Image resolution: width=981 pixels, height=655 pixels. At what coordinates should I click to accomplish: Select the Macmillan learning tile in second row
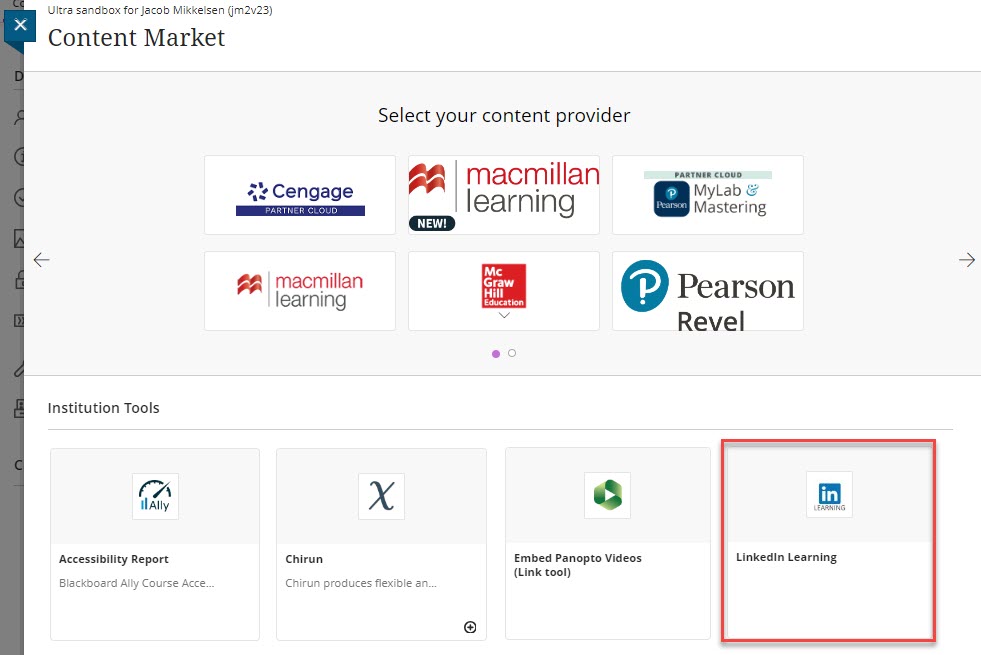tap(299, 291)
